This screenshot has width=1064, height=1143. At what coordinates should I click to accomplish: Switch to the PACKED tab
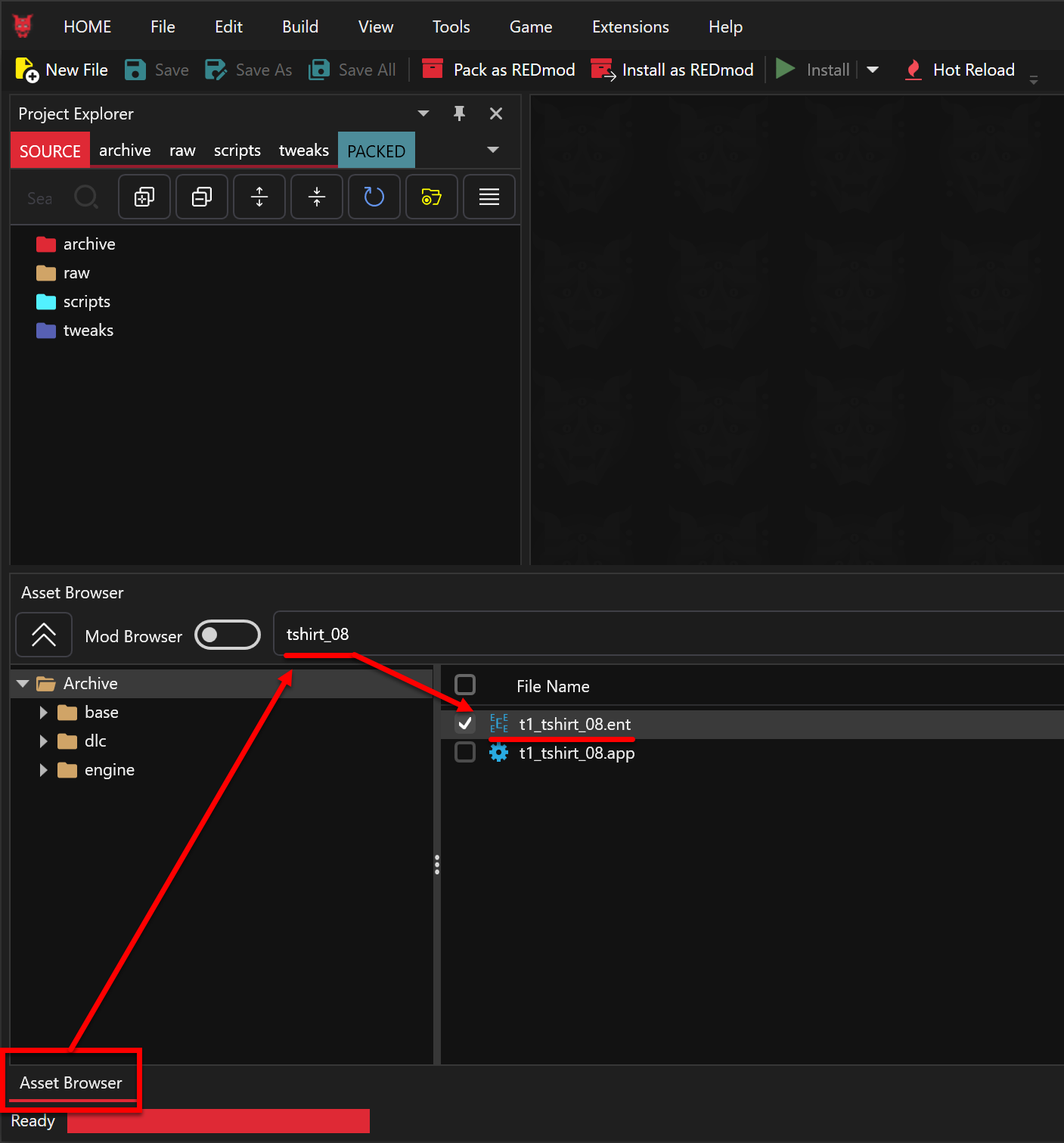pyautogui.click(x=377, y=151)
